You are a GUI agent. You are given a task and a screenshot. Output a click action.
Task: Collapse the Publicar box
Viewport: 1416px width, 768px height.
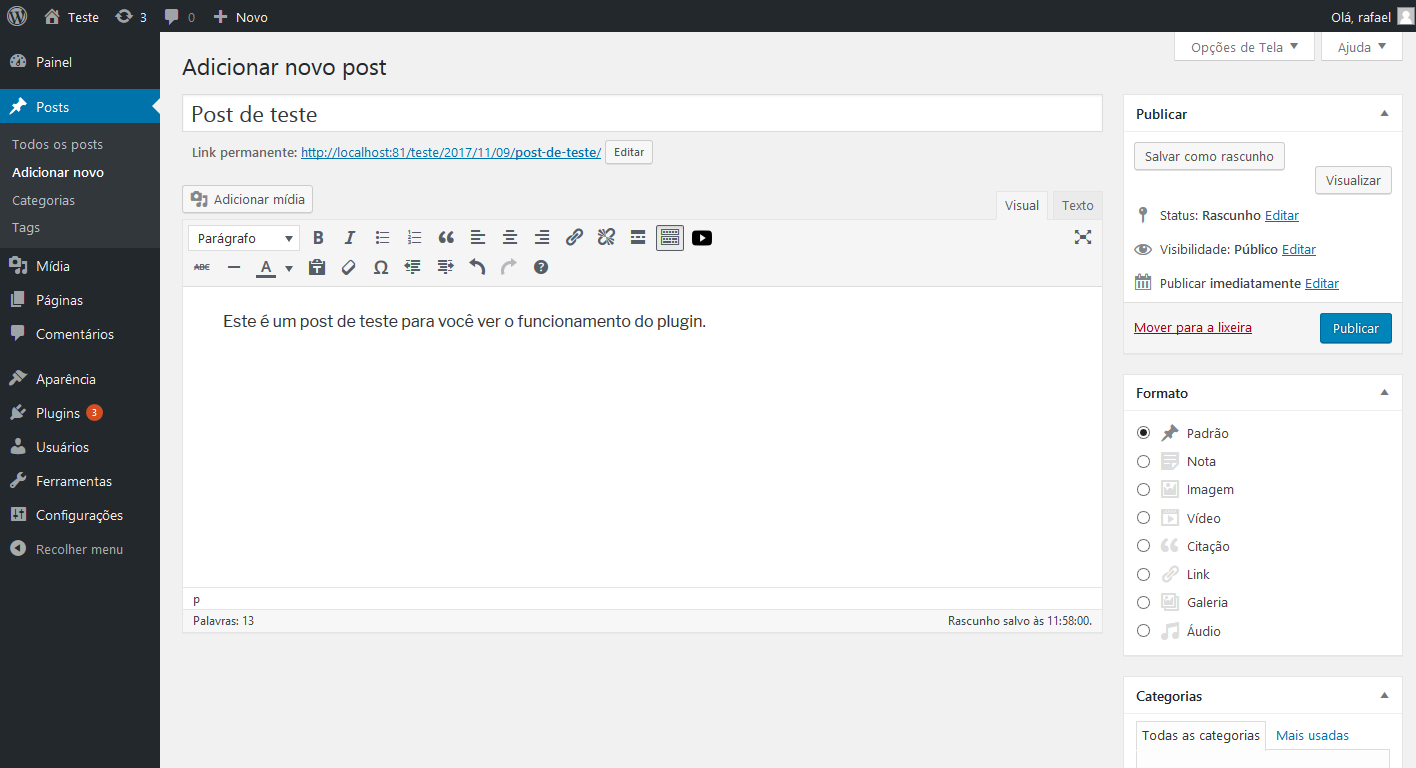(1385, 114)
